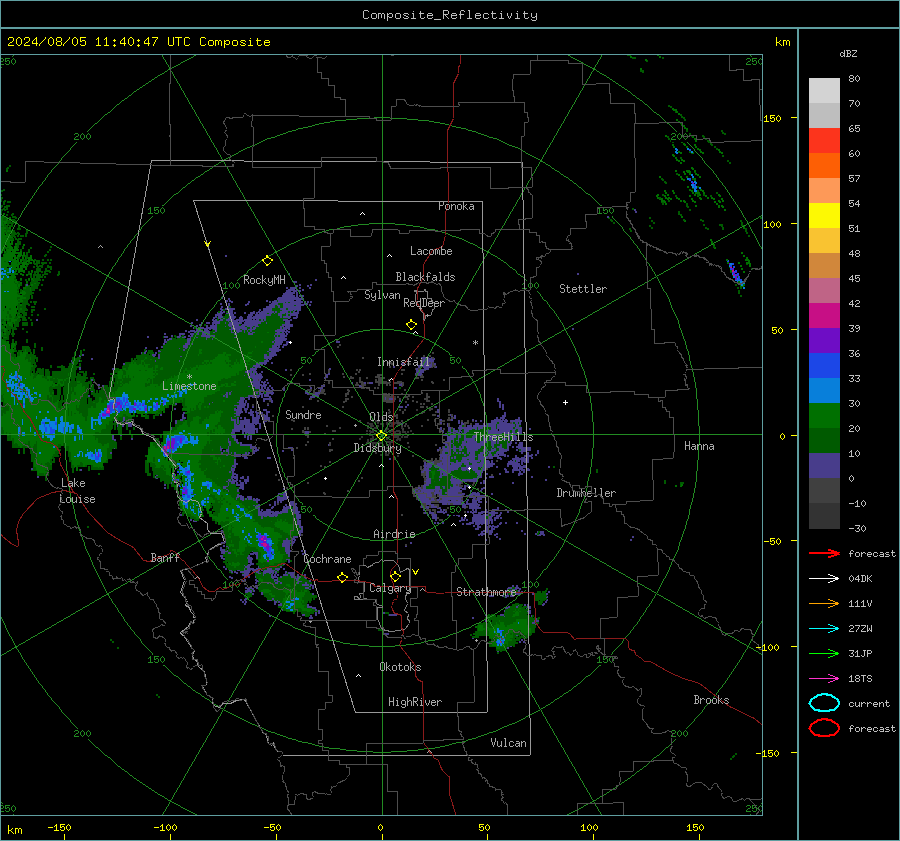This screenshot has height=841, width=900.
Task: Click the Lacombe label
Action: 431,251
